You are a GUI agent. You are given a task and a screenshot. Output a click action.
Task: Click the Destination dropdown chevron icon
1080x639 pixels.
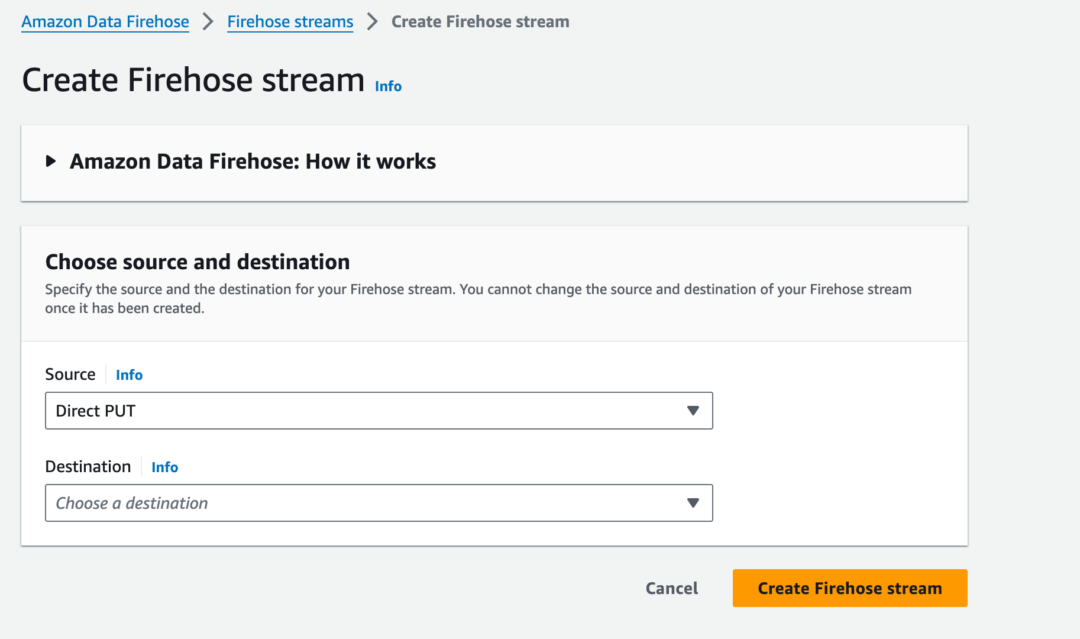tap(694, 503)
